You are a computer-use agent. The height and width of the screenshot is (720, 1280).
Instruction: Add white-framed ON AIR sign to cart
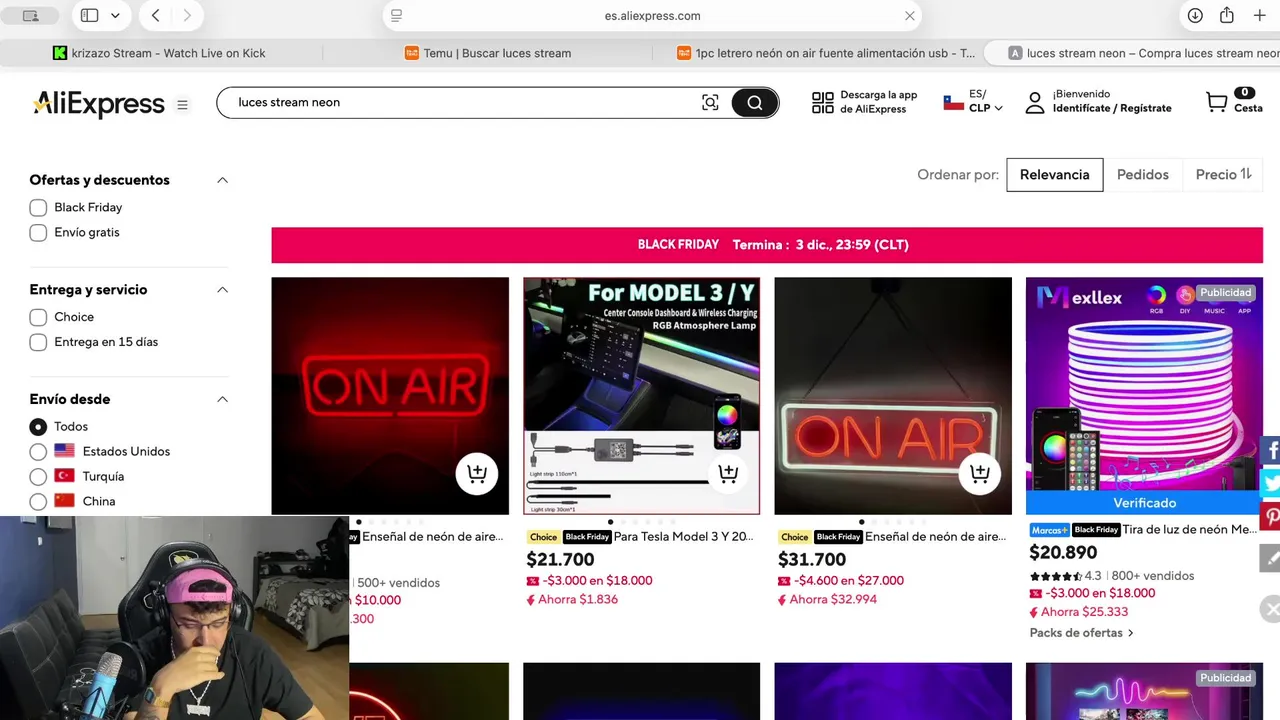980,473
